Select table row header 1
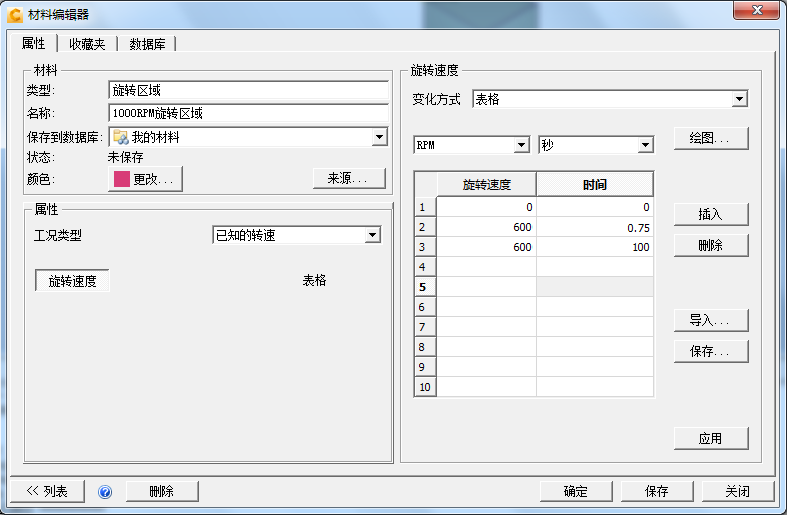 425,207
